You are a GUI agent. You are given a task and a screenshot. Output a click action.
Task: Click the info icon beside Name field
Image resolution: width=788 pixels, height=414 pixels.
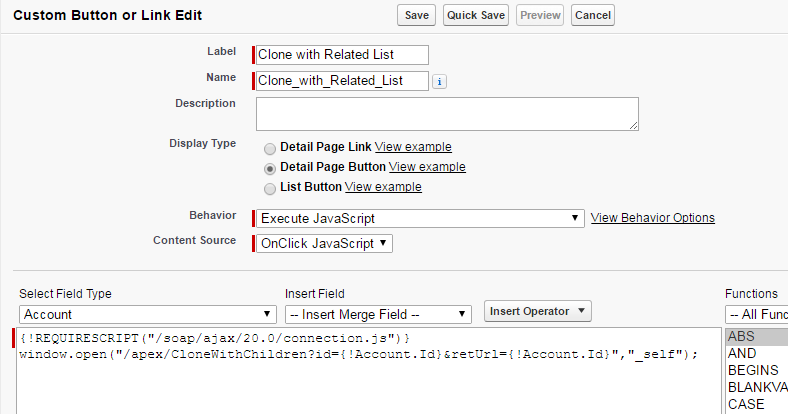pyautogui.click(x=441, y=82)
